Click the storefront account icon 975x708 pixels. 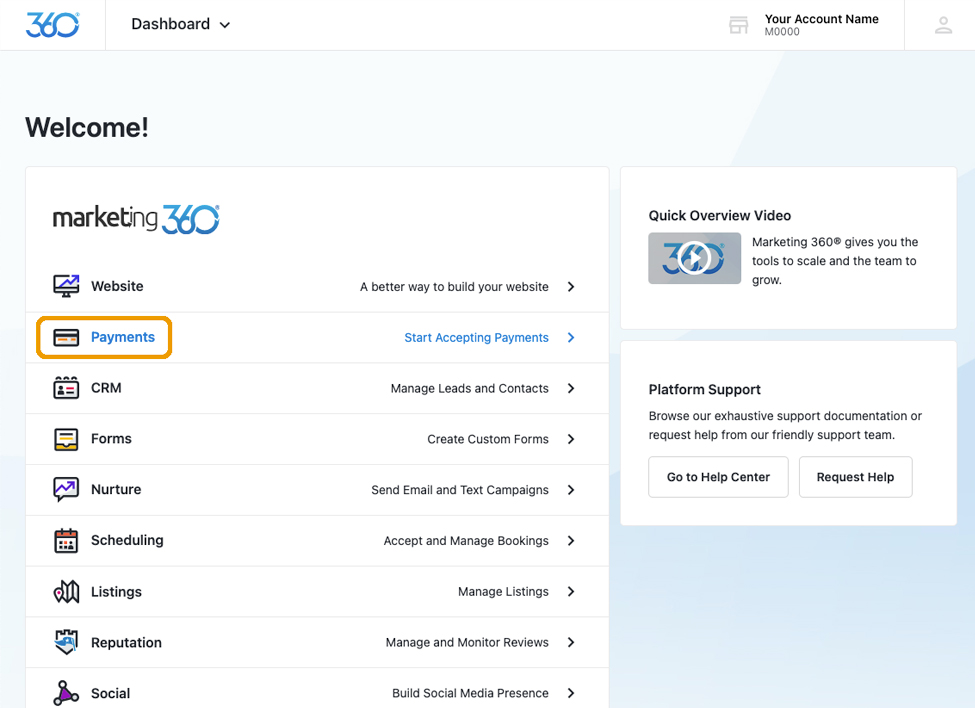tap(738, 25)
